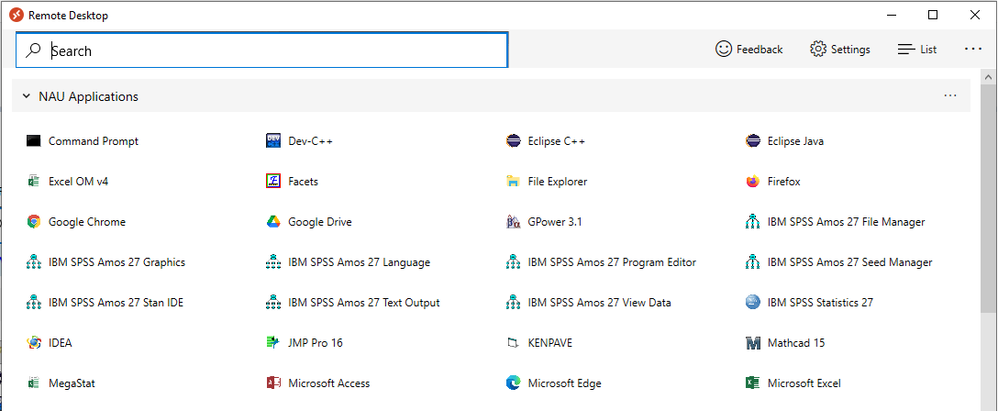Select the Microsoft Edge label
The image size is (998, 411).
565,383
